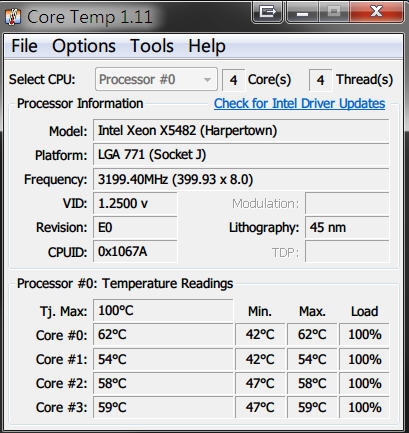The width and height of the screenshot is (409, 433).
Task: Click Core #3 minimum temperature 47°C
Action: click(x=260, y=407)
